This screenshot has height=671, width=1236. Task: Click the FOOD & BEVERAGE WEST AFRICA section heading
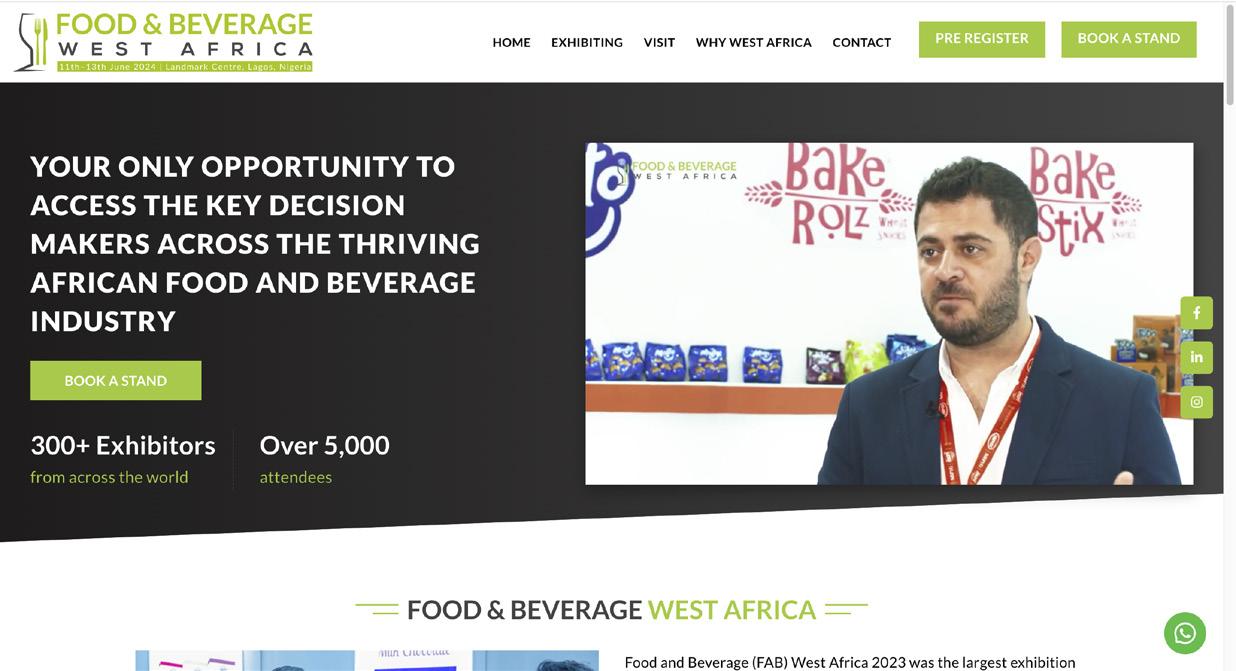pyautogui.click(x=611, y=609)
